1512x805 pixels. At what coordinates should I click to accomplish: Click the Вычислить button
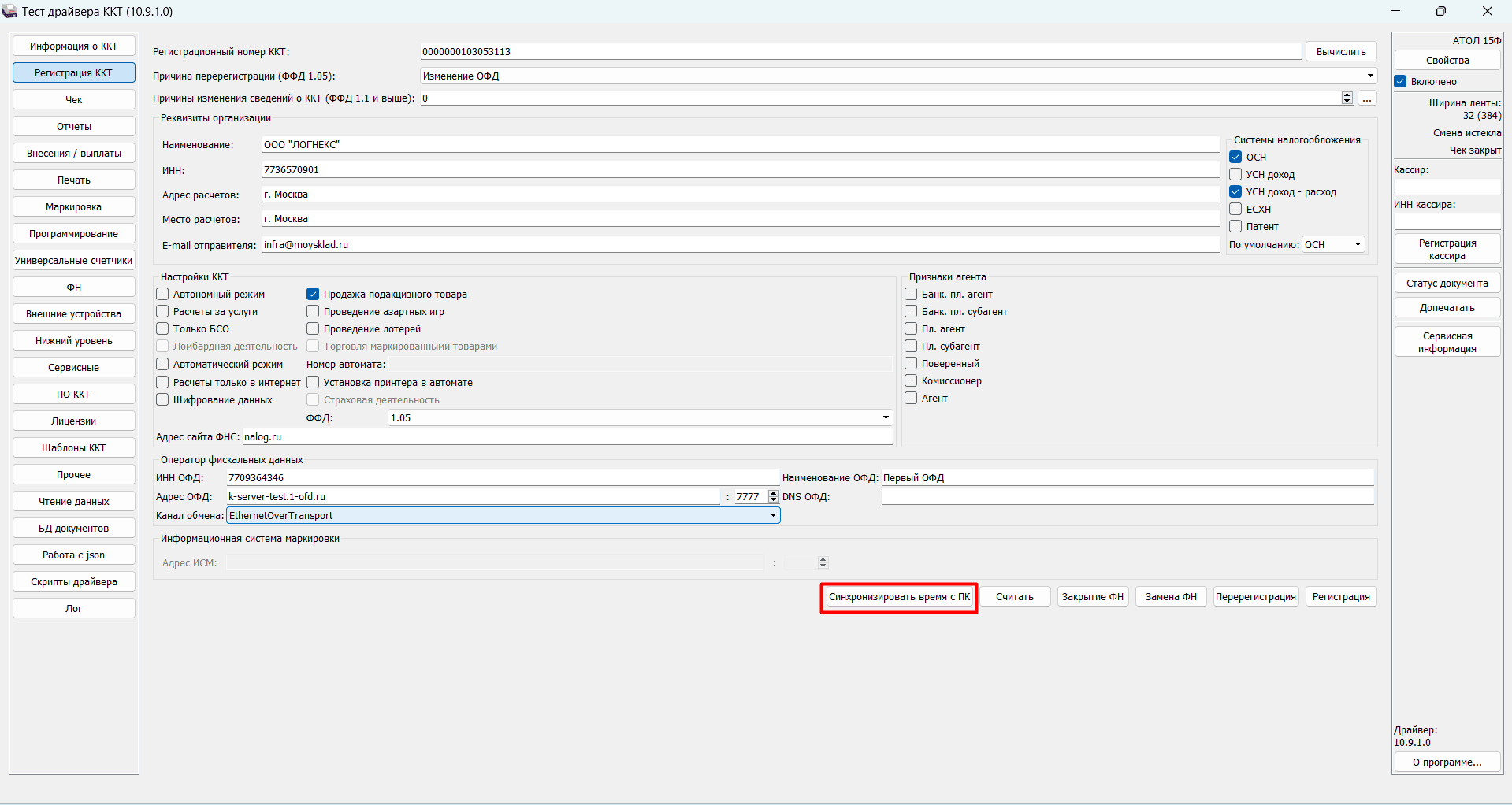(1340, 52)
